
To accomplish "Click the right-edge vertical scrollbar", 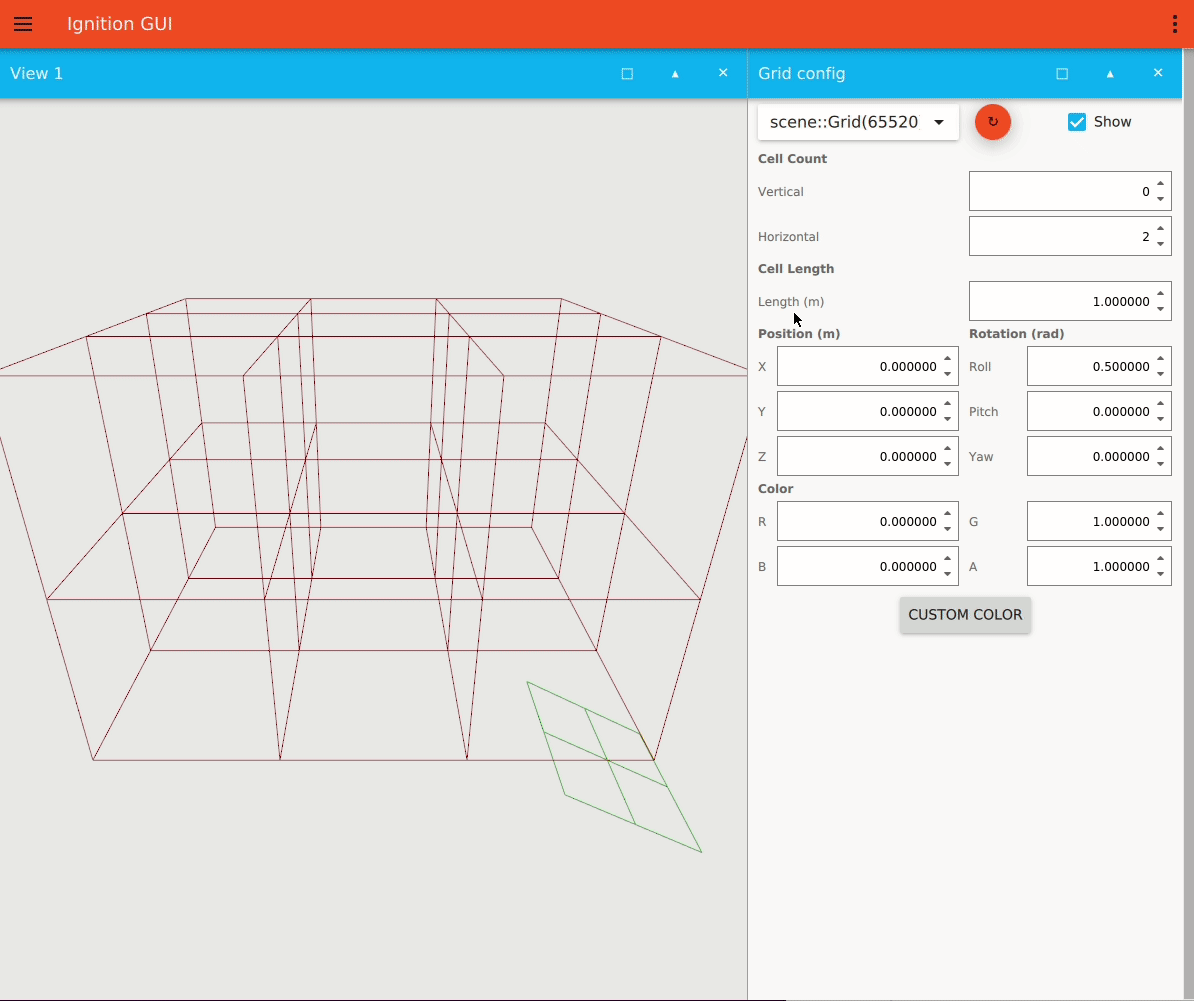I will 1188,524.
